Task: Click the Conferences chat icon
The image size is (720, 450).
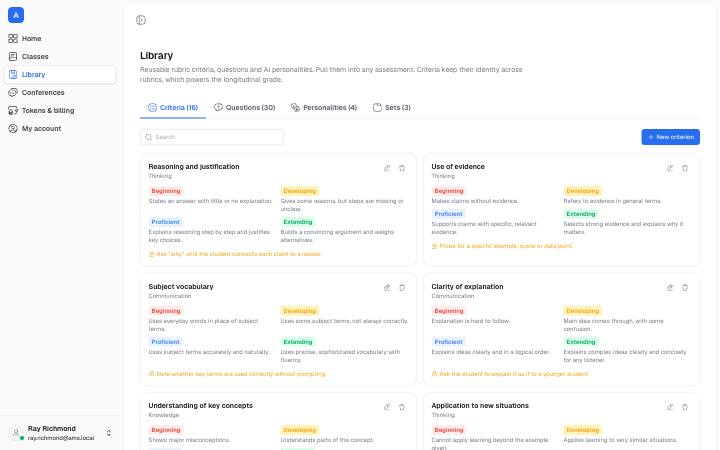Action: 13,92
